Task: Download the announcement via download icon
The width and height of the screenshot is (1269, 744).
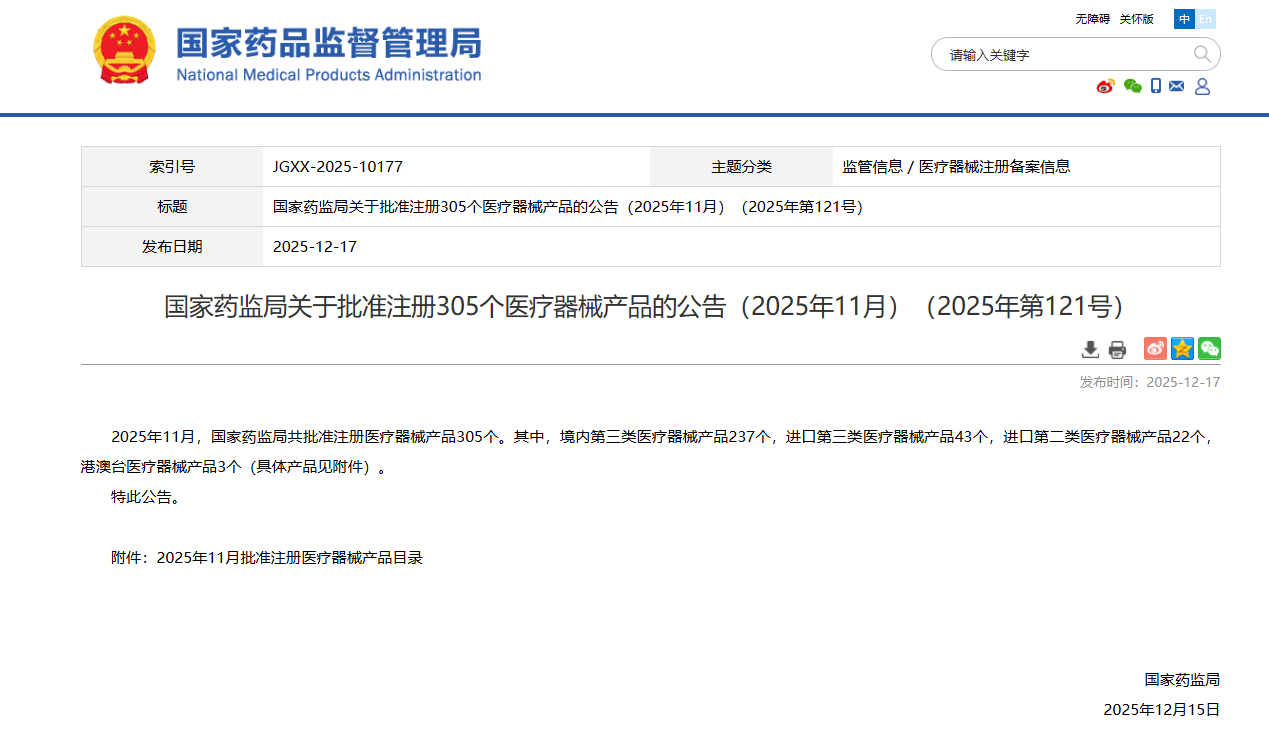Action: [1090, 349]
